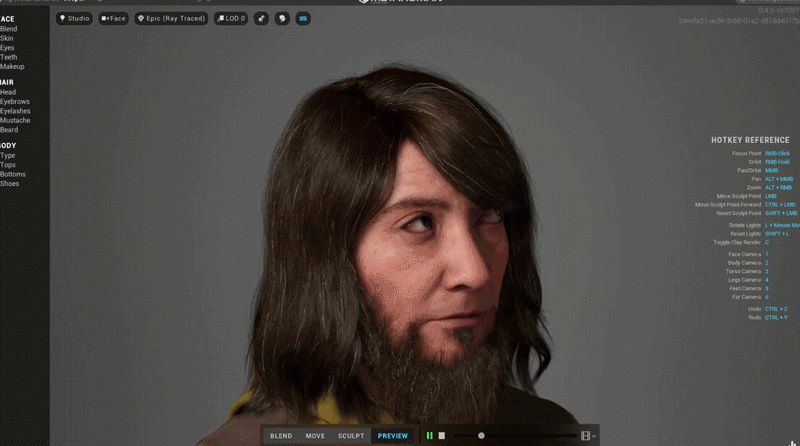Open the Eyes settings

coord(7,48)
